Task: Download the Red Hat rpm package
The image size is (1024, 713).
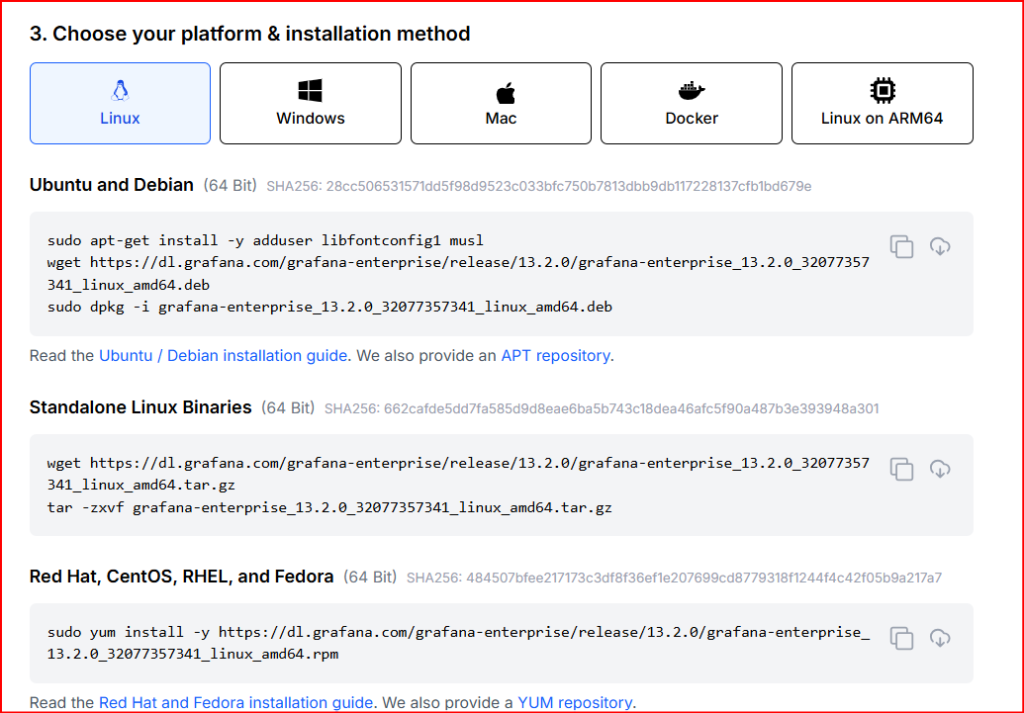Action: click(x=940, y=638)
